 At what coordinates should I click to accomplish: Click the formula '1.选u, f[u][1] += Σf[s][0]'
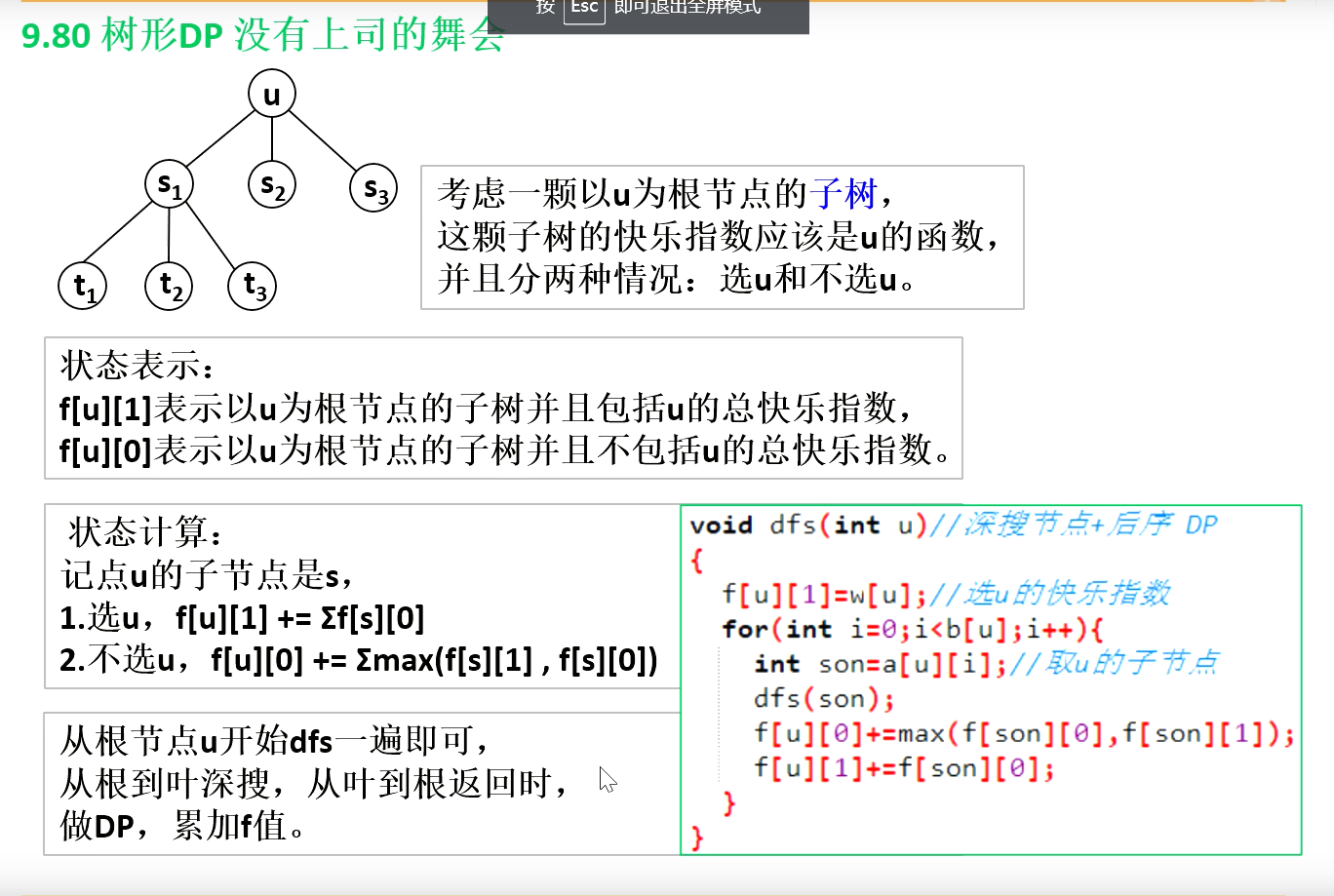point(242,618)
